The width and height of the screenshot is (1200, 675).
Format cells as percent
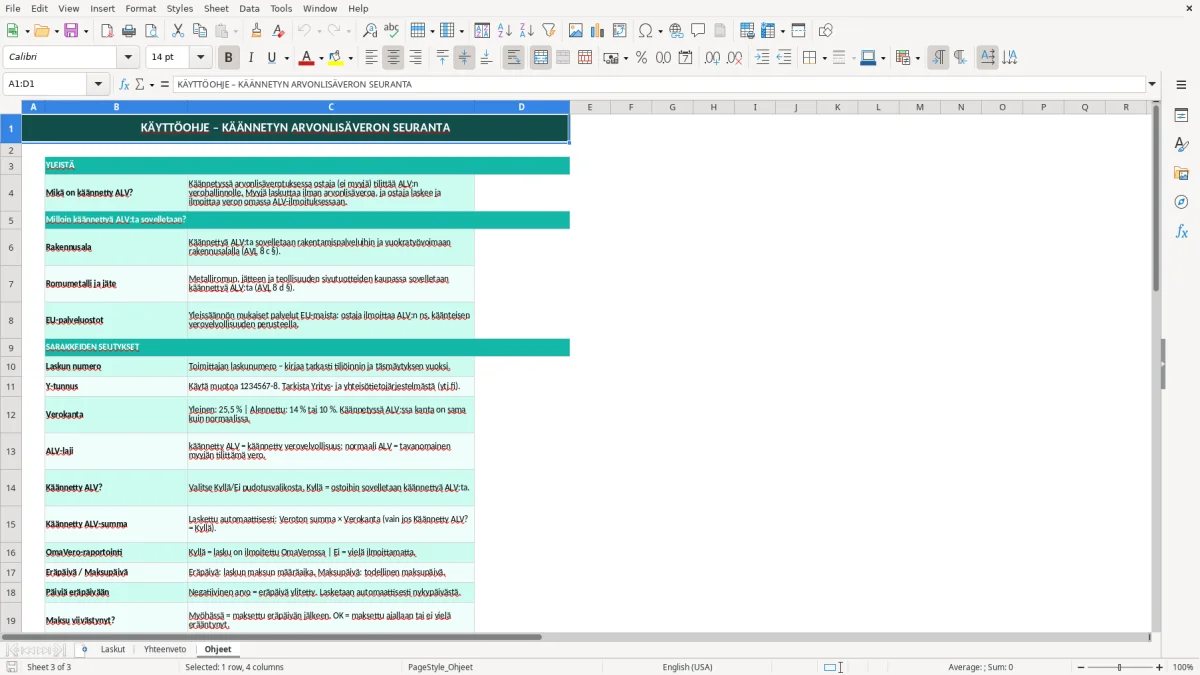641,58
